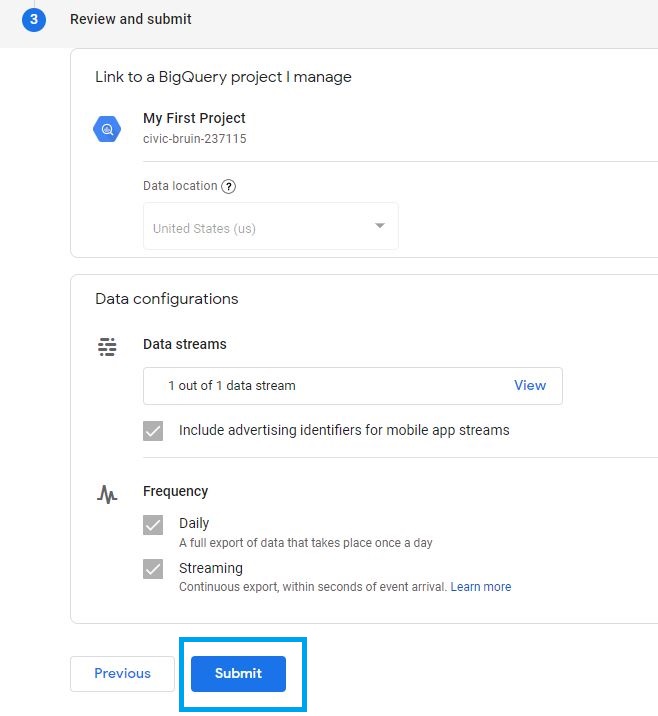Select the My First Project name

[194, 118]
